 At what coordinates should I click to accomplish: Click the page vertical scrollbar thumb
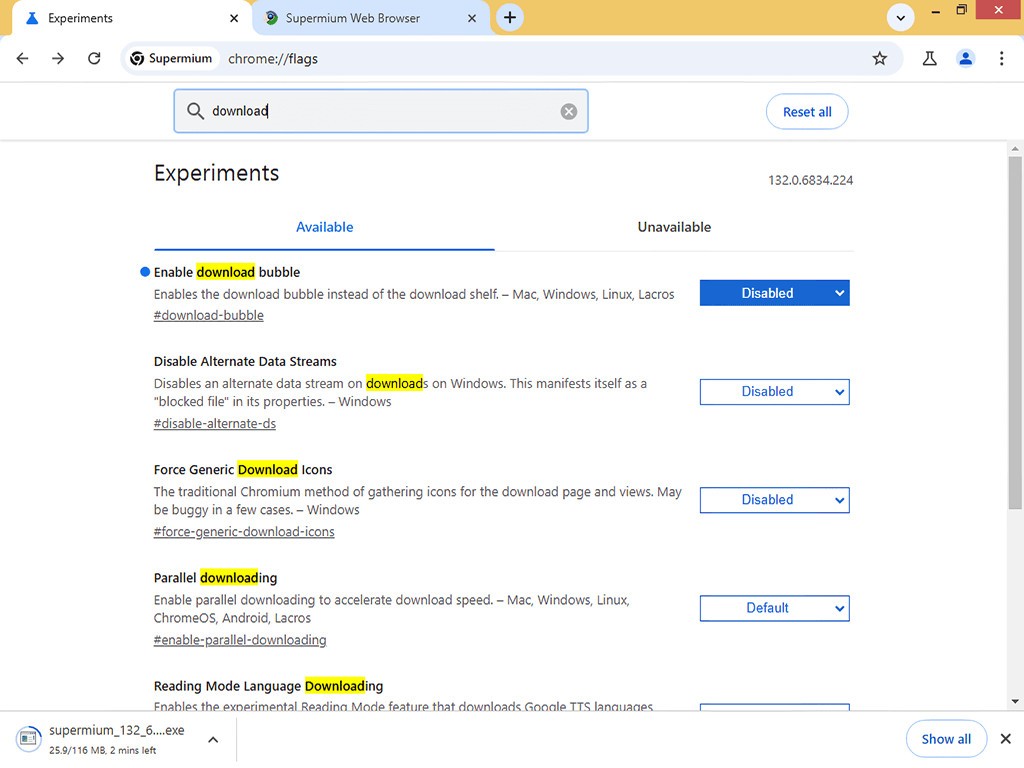click(1014, 333)
